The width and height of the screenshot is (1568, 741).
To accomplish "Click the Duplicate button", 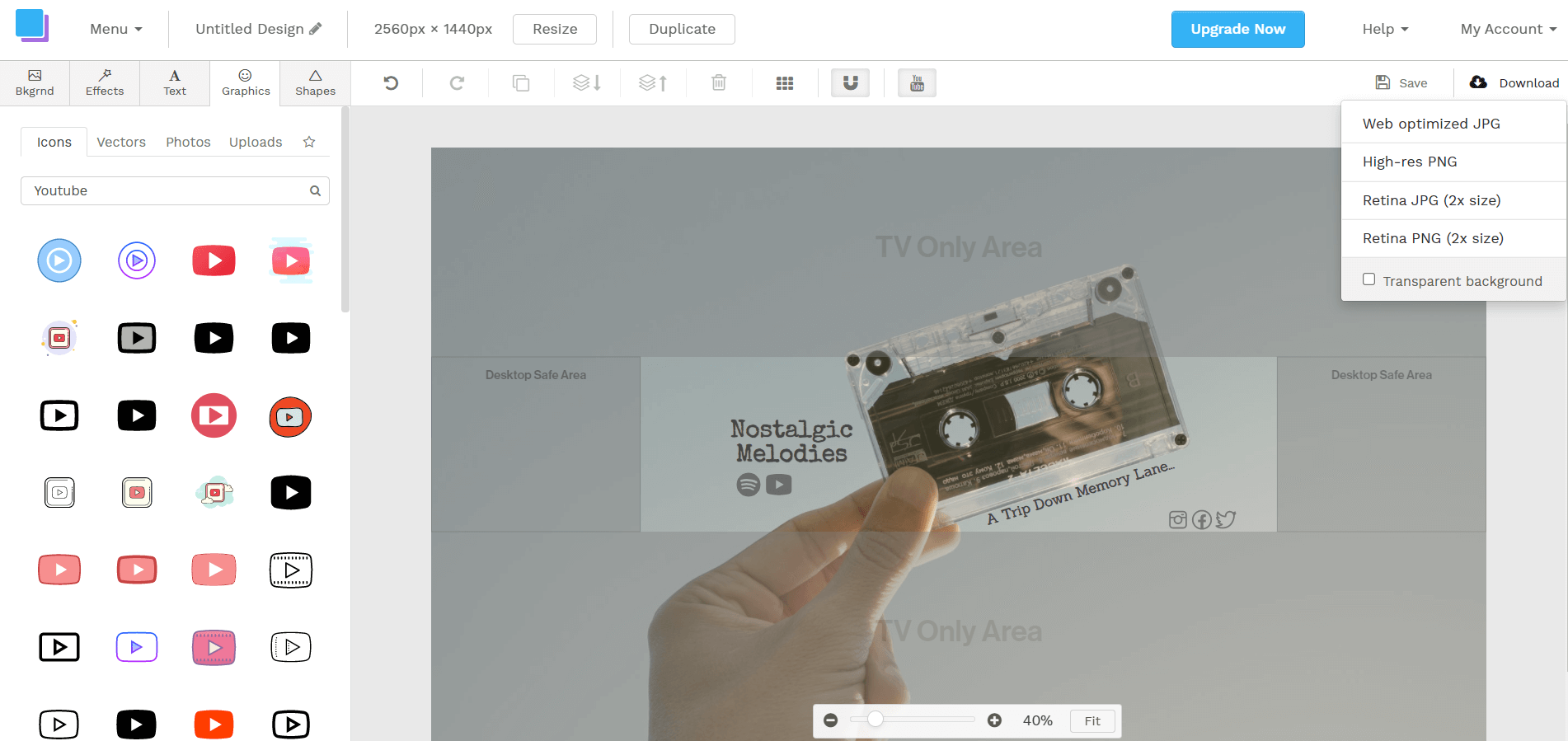I will (682, 29).
